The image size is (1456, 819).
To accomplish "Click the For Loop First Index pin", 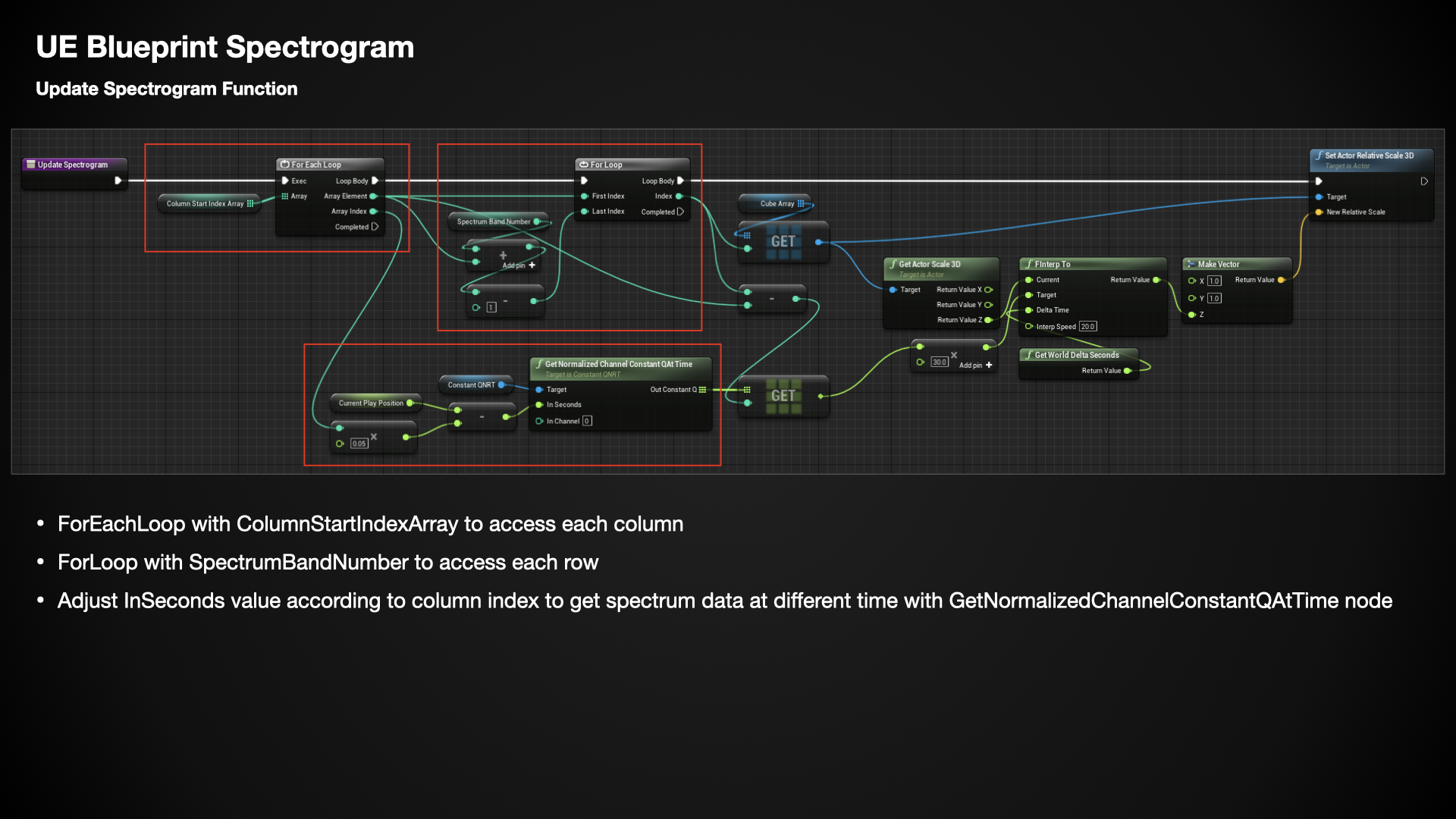I will 585,196.
